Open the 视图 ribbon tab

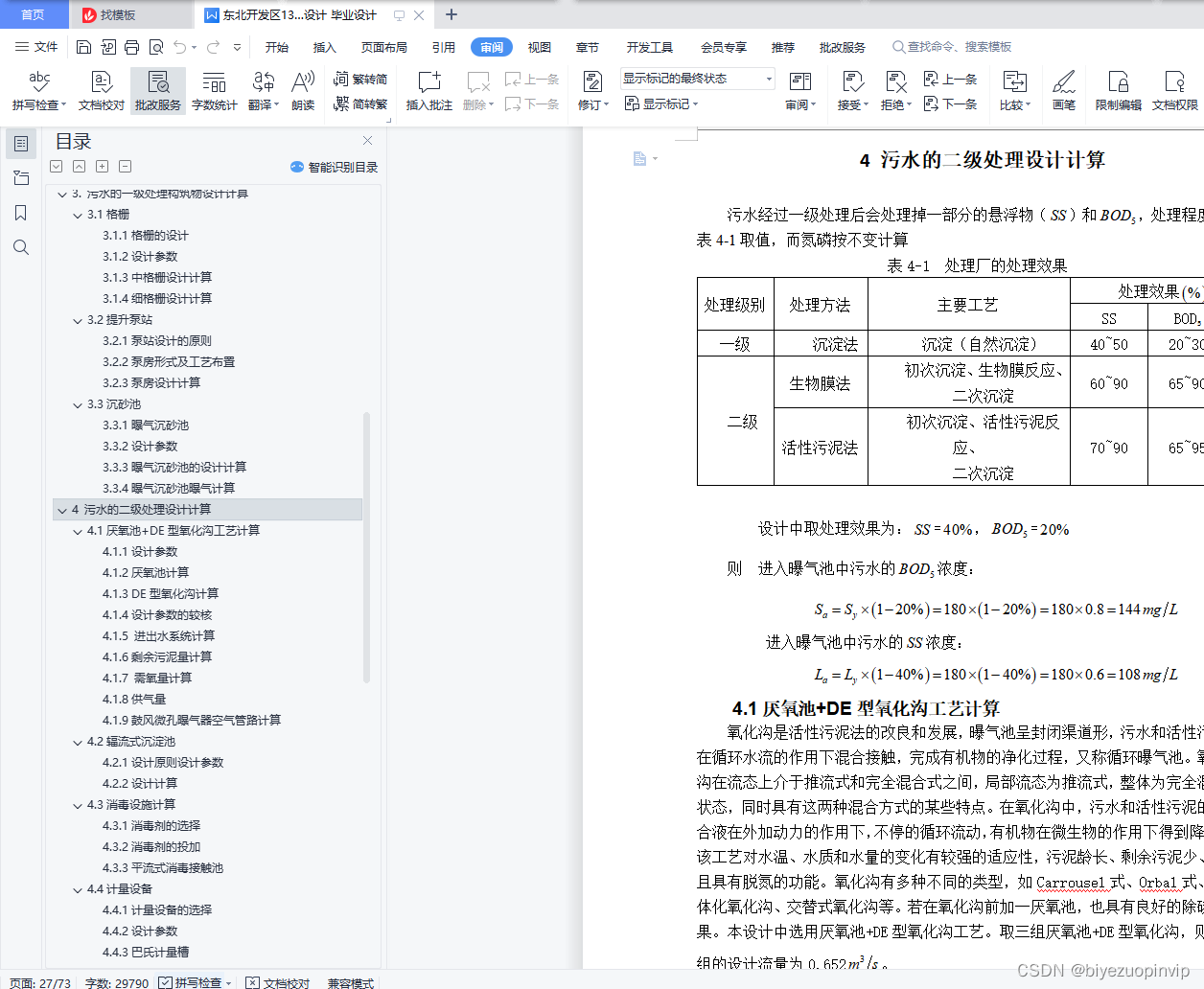(540, 47)
